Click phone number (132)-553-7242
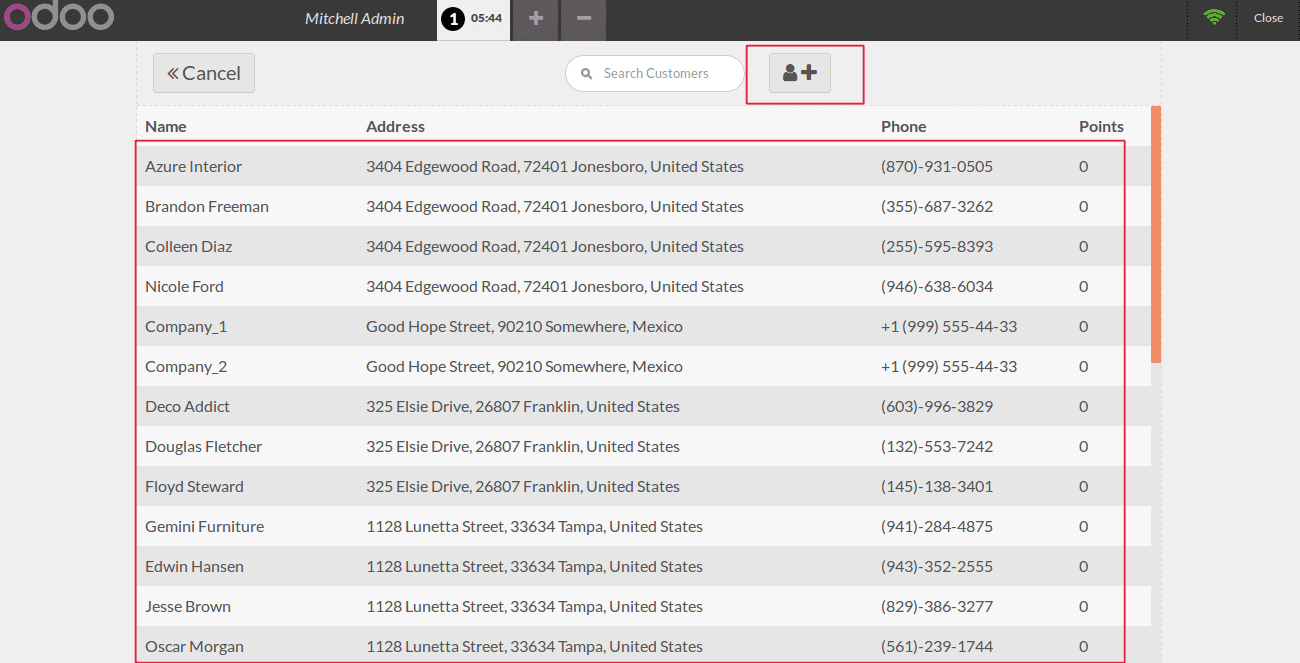This screenshot has height=663, width=1300. (937, 446)
